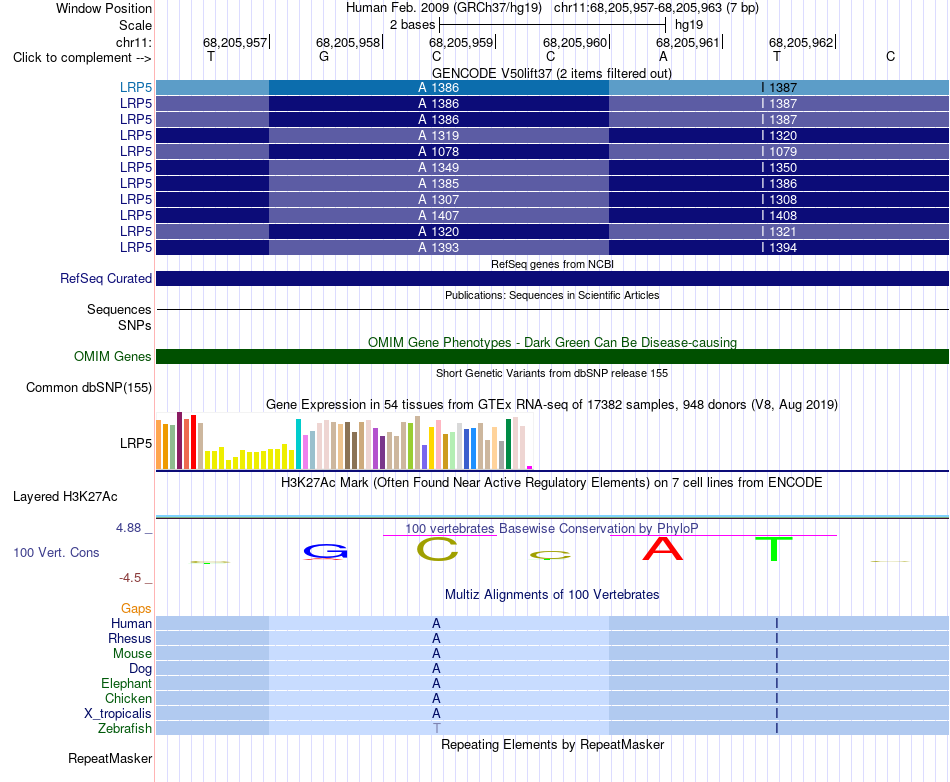Click codon A 1319 in LRP5 transcript
This screenshot has width=950, height=782.
point(439,136)
